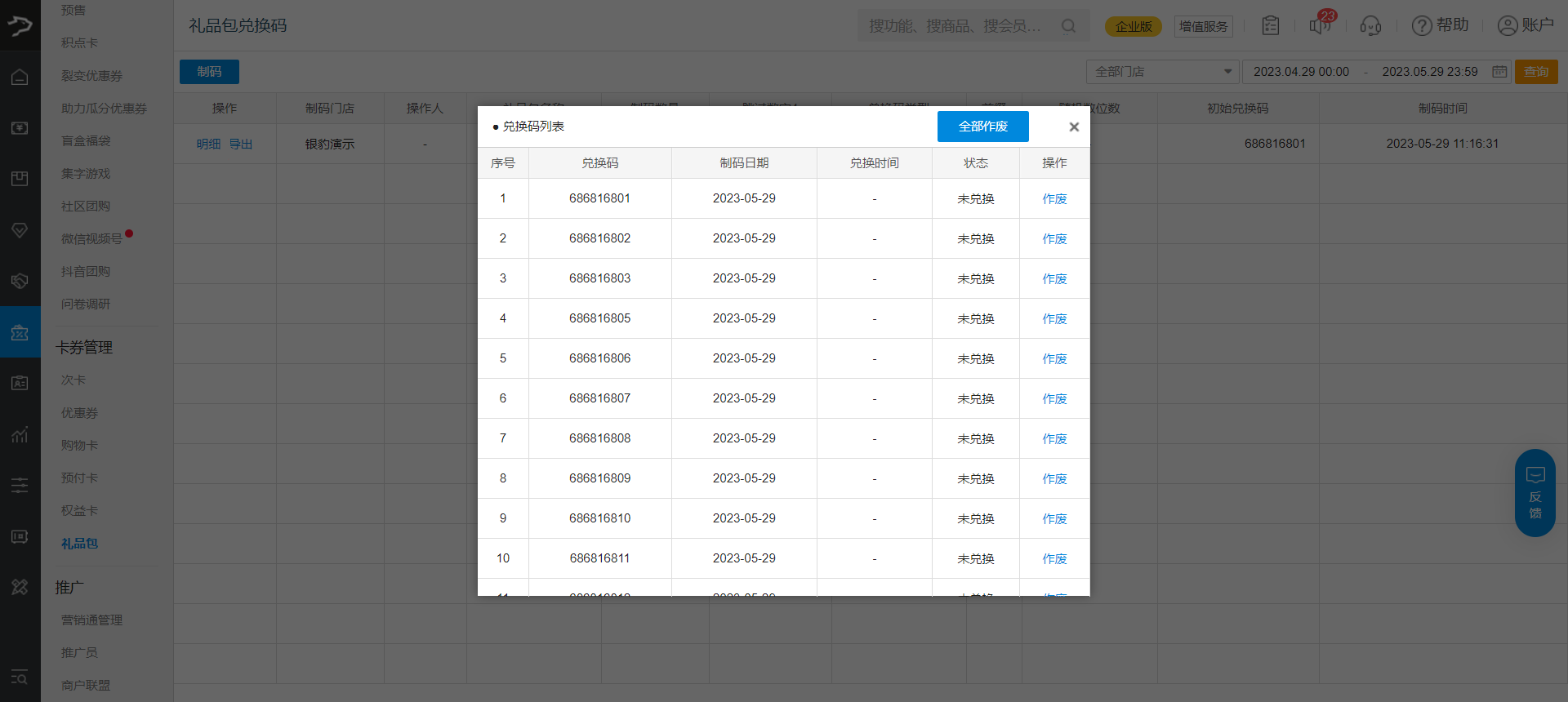
Task: Click the blue 全部作废 button
Action: [x=983, y=127]
